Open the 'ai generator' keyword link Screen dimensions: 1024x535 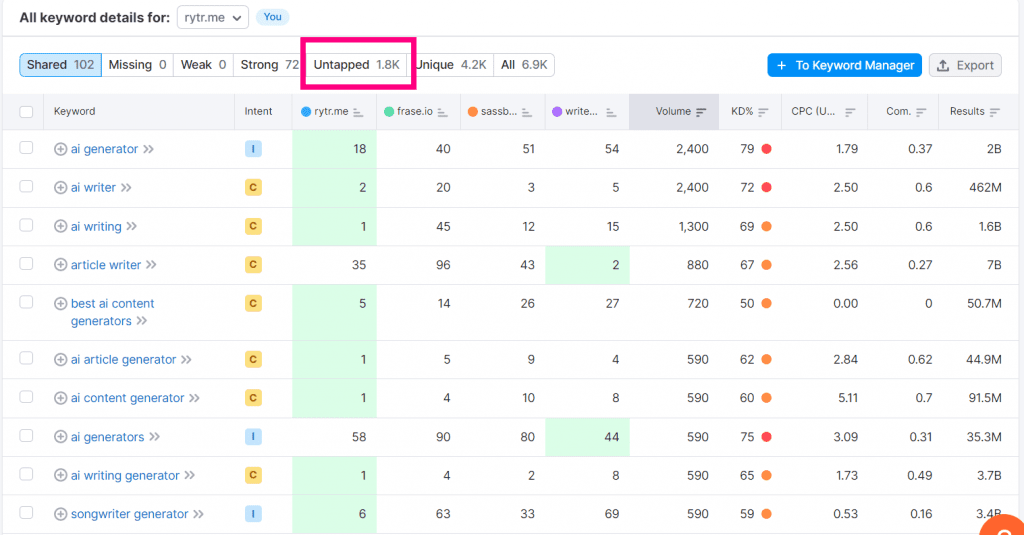click(104, 149)
